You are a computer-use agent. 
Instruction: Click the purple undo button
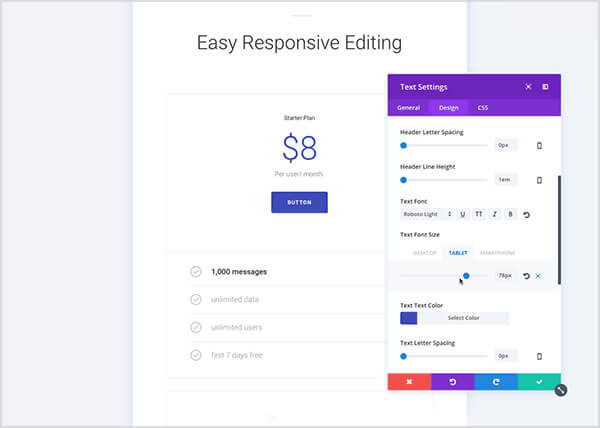[x=453, y=382]
